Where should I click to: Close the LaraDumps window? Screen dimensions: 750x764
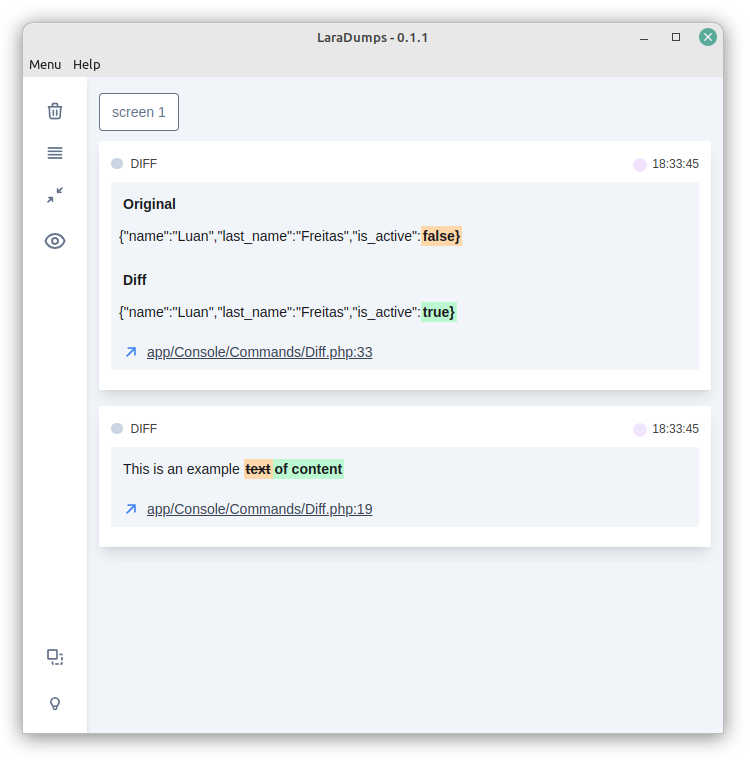tap(708, 37)
